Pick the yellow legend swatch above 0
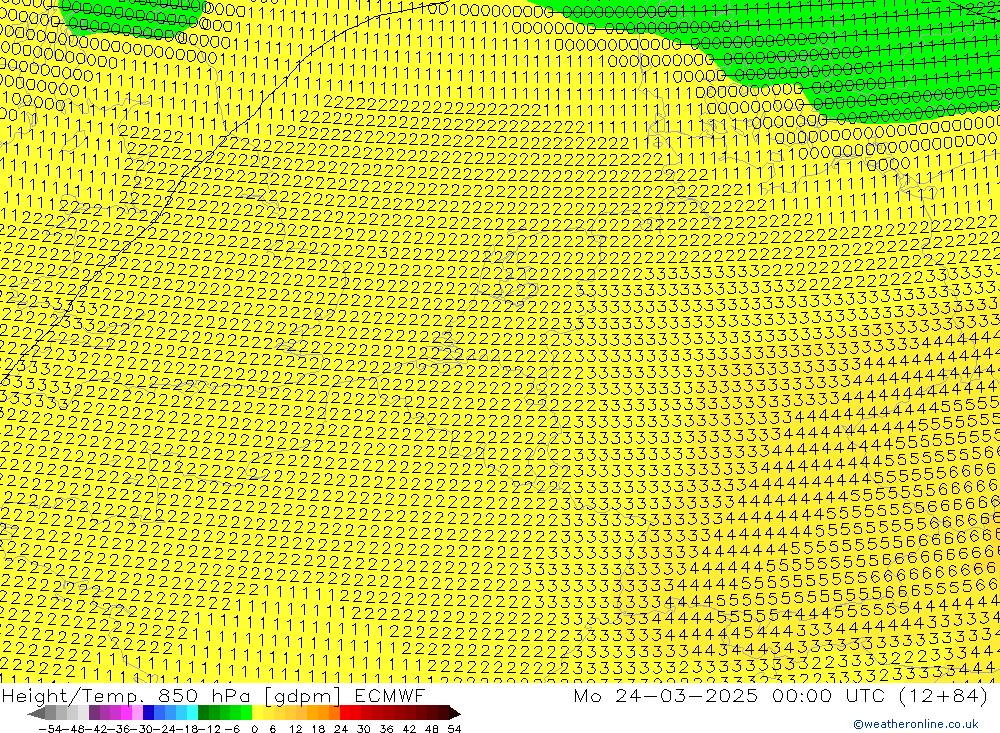This screenshot has height=733, width=1000. pos(257,713)
